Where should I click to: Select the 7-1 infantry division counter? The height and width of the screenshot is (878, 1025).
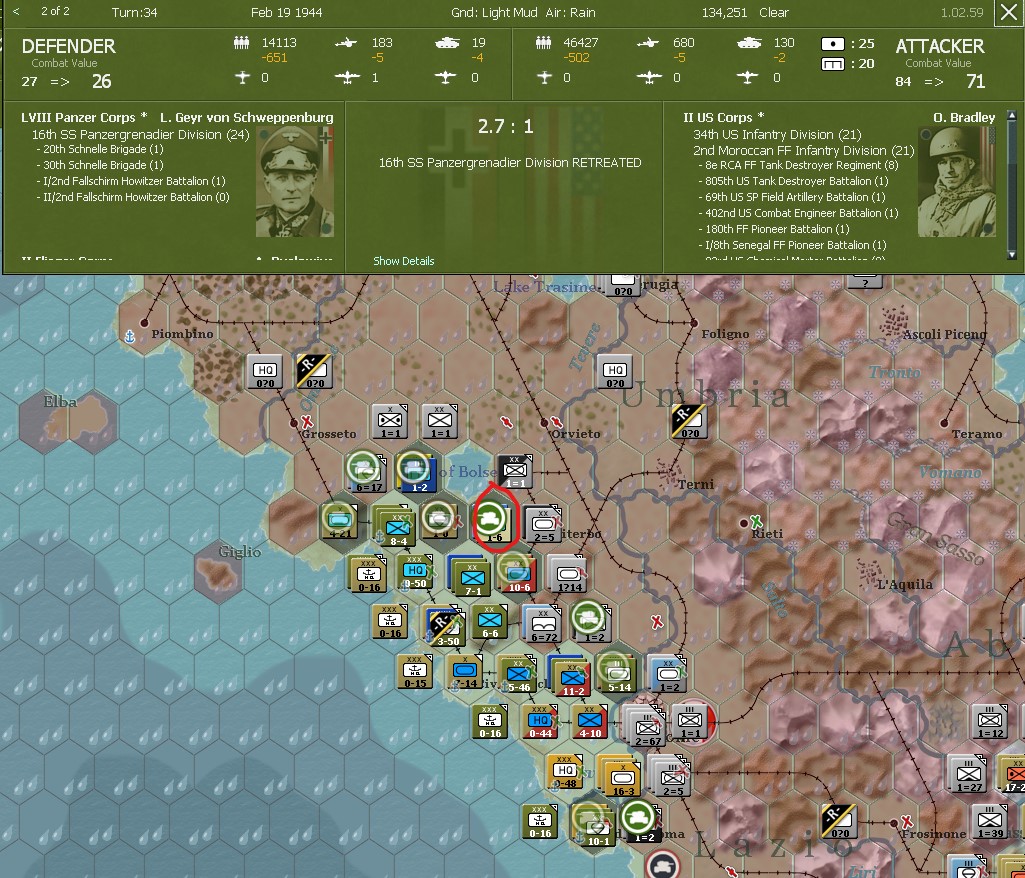tap(472, 576)
